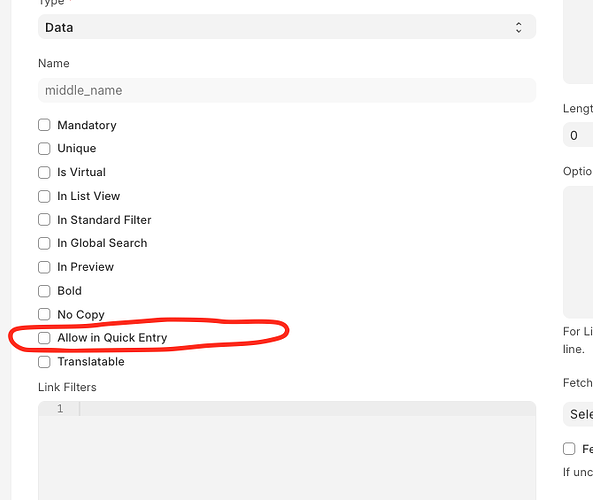Click the middle_name Name input field
593x500 pixels.
(x=287, y=90)
